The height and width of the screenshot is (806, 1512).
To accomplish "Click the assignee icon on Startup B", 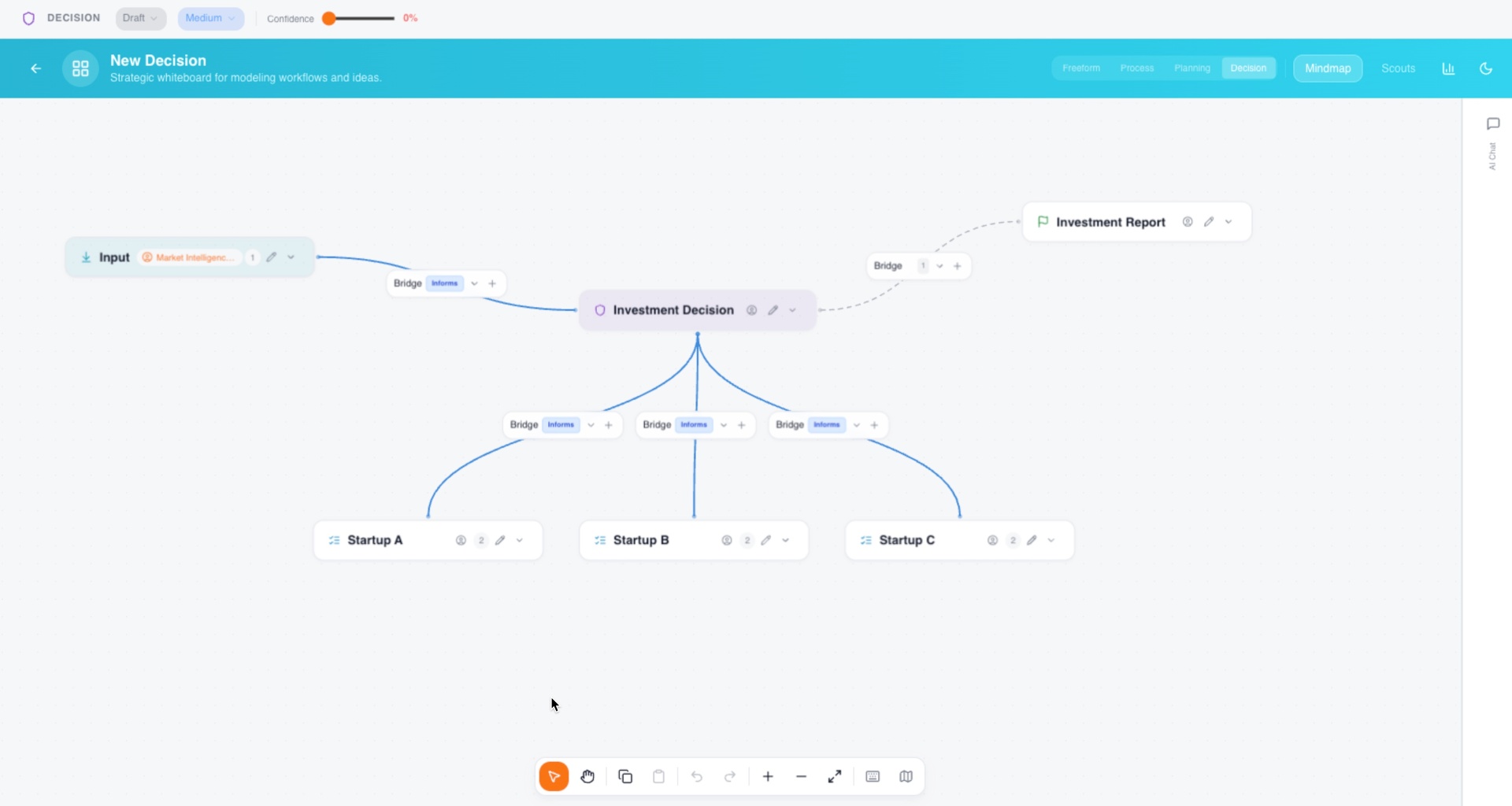I will [x=727, y=540].
